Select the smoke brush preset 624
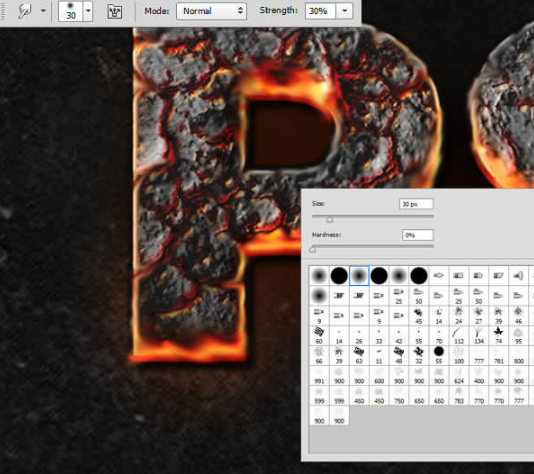Screen dimensions: 534x474 459,376
